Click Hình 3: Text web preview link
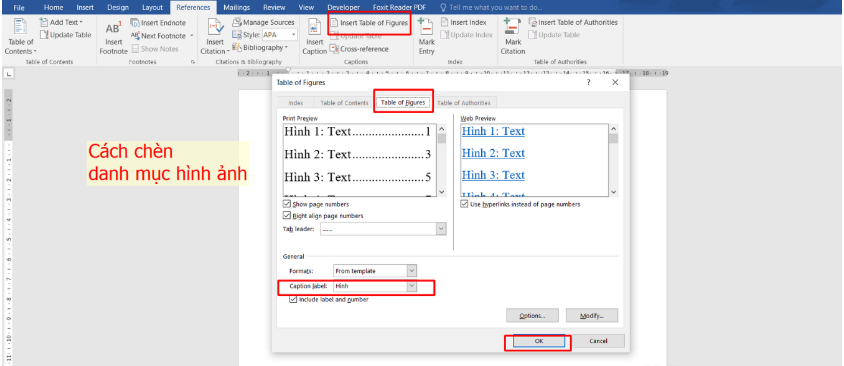This screenshot has width=844, height=366. tap(493, 175)
